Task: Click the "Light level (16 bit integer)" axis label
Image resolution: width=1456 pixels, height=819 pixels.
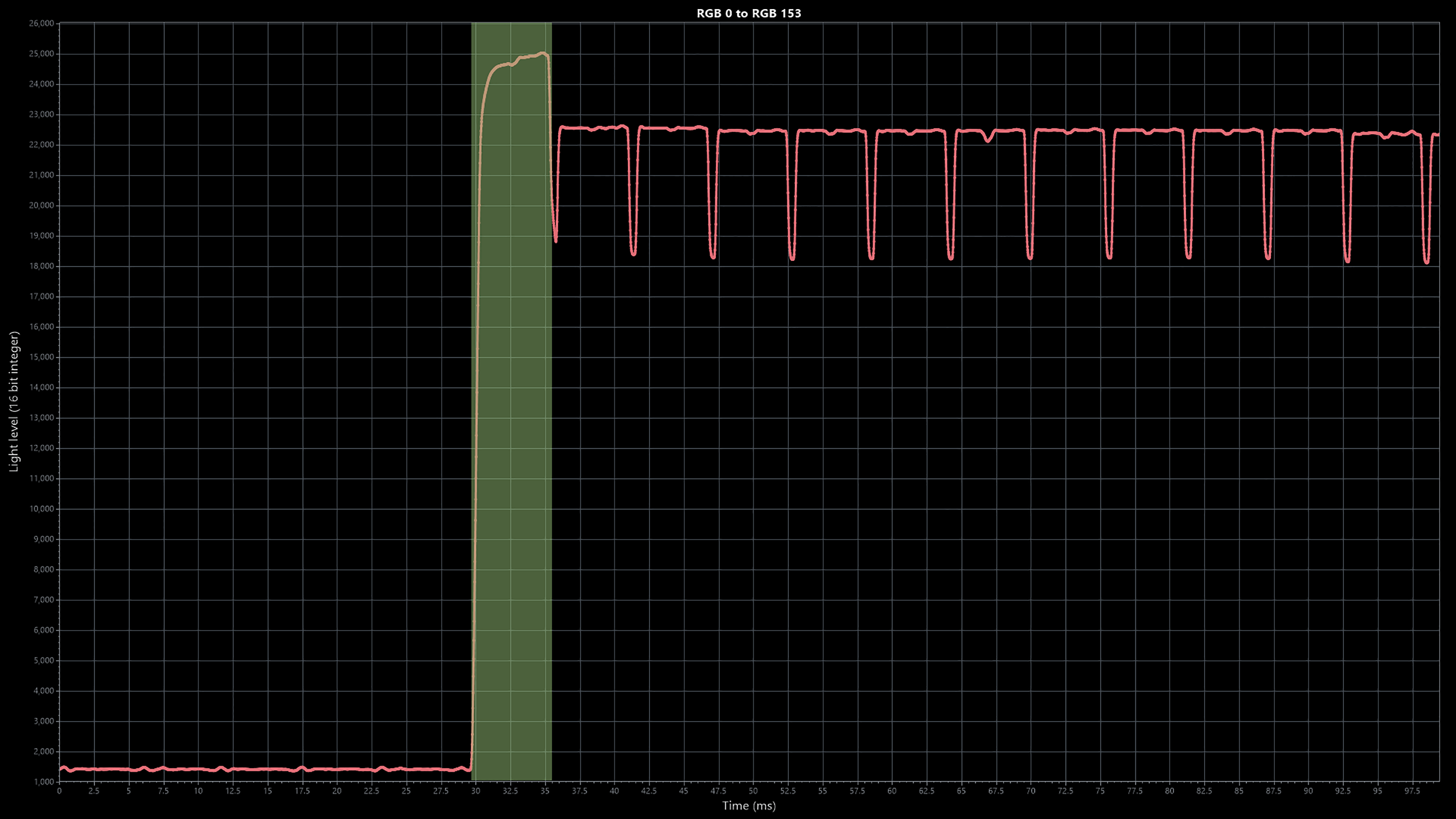Action: pos(14,401)
